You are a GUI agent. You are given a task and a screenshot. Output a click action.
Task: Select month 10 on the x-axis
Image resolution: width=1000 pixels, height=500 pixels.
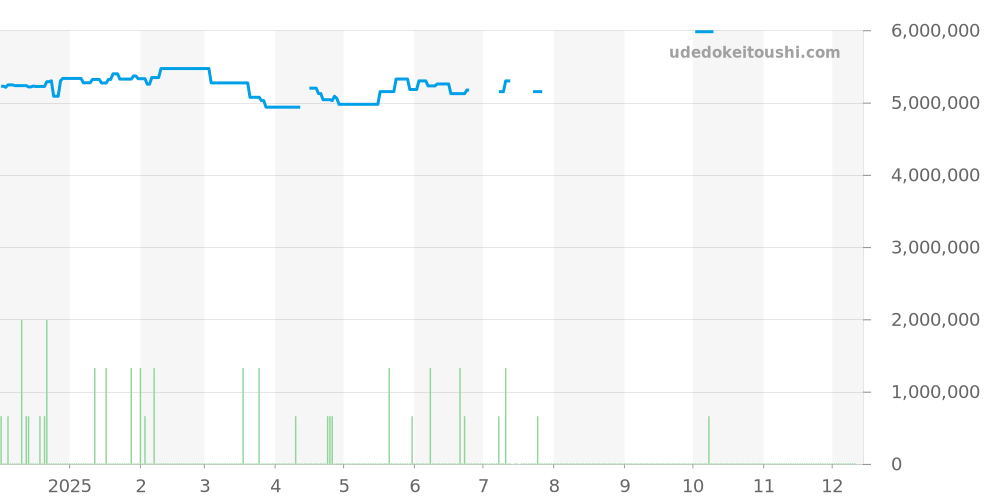[693, 486]
